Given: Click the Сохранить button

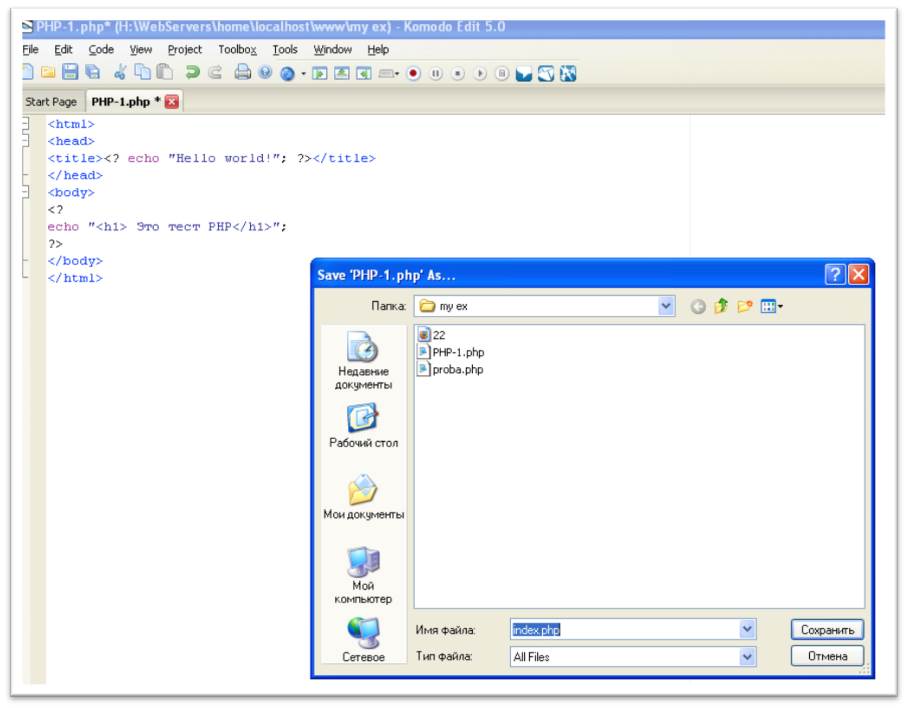Looking at the screenshot, I should point(827,630).
